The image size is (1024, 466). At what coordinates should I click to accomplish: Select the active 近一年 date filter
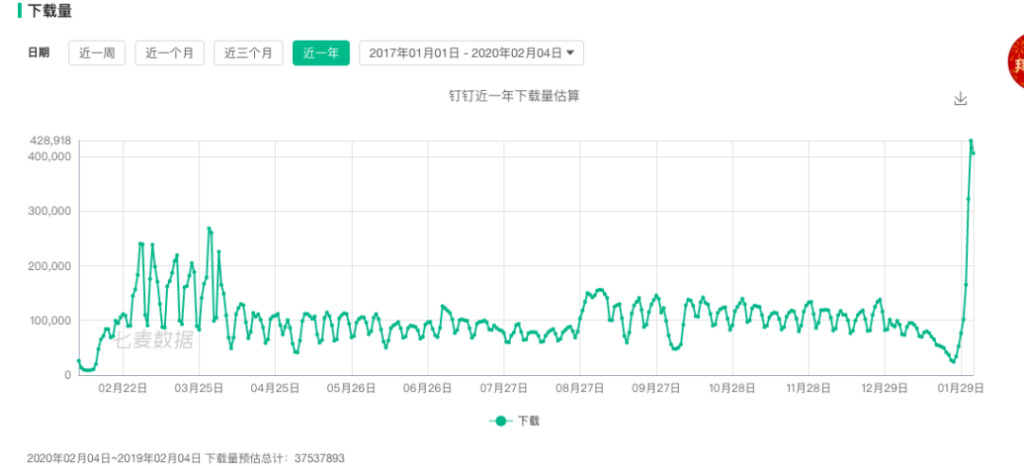coord(321,54)
